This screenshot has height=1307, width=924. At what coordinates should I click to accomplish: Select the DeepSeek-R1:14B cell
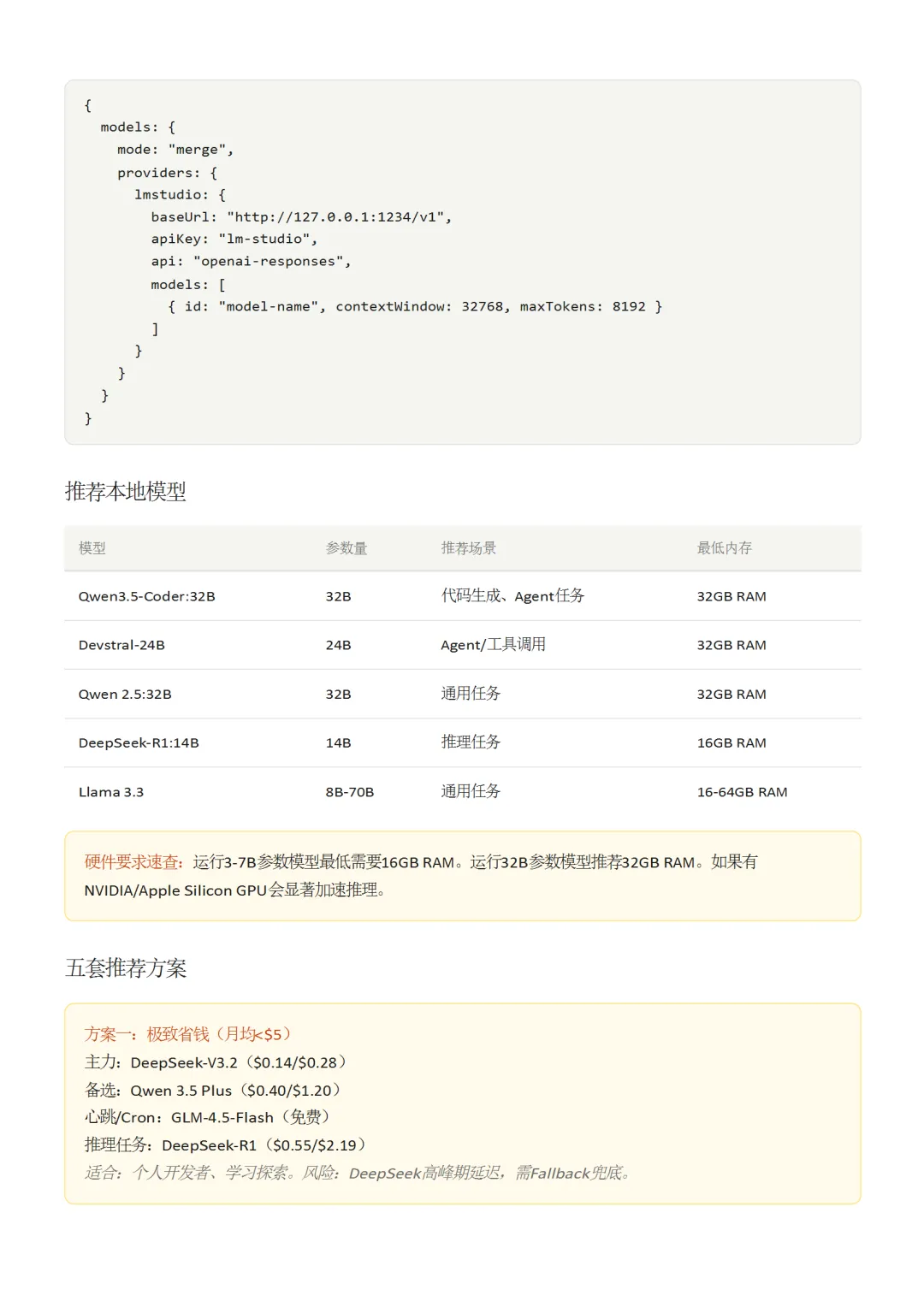[139, 742]
